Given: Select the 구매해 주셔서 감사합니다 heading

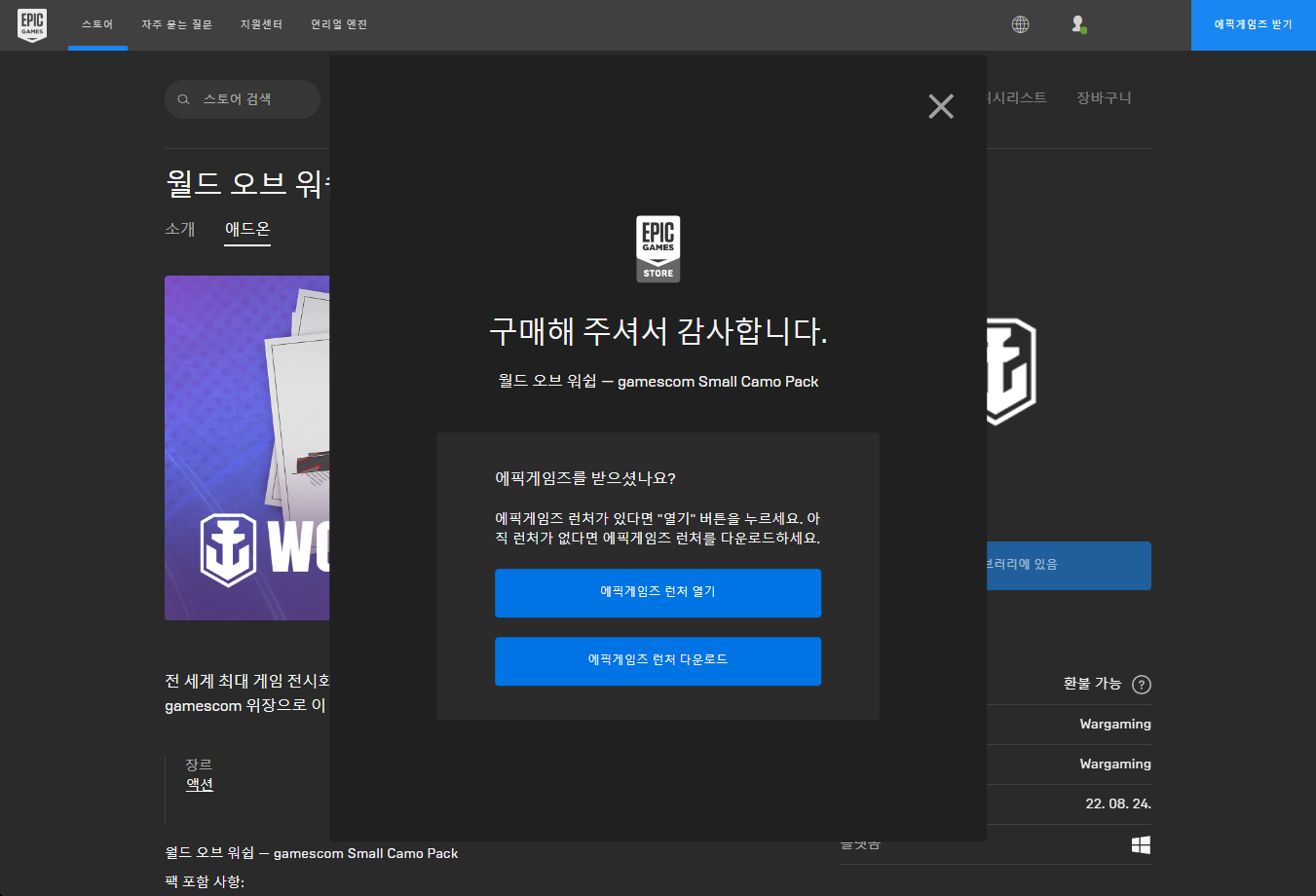Looking at the screenshot, I should 658,331.
